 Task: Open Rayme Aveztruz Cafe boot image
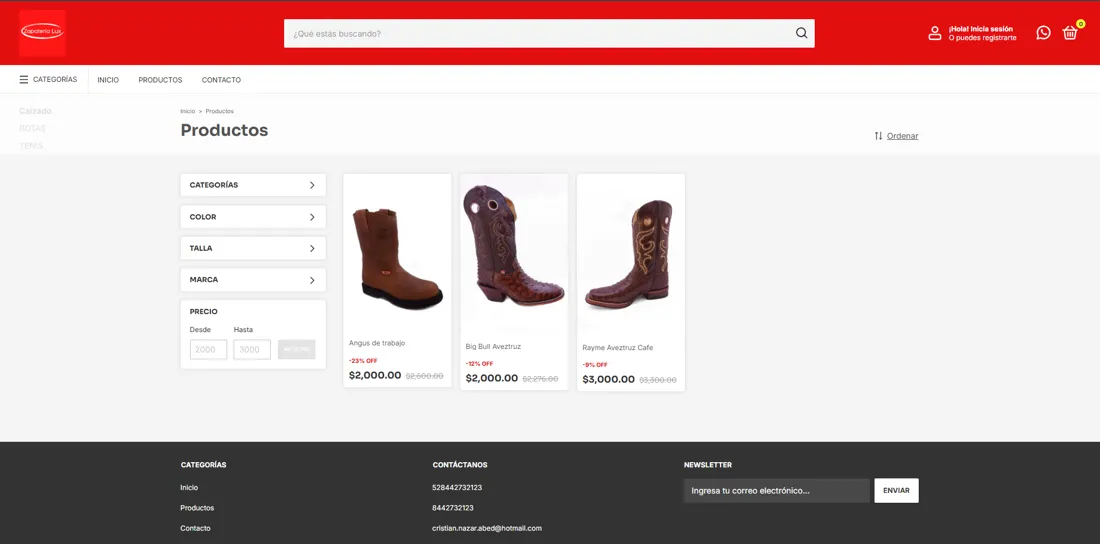pyautogui.click(x=631, y=254)
